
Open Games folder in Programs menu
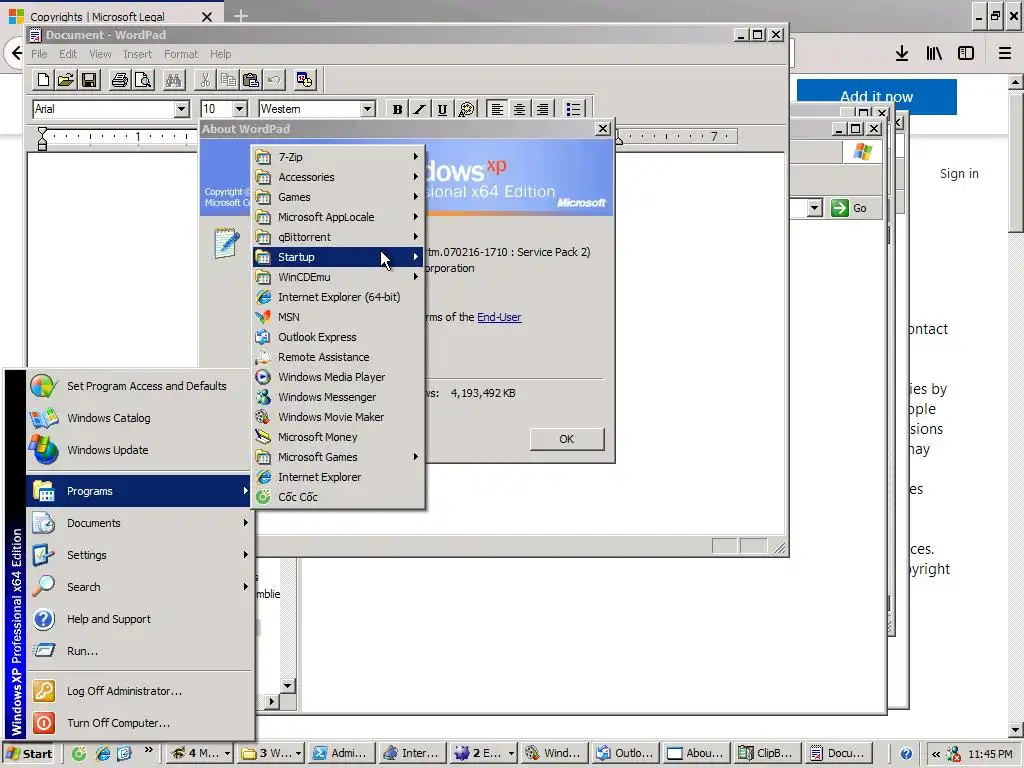338,197
